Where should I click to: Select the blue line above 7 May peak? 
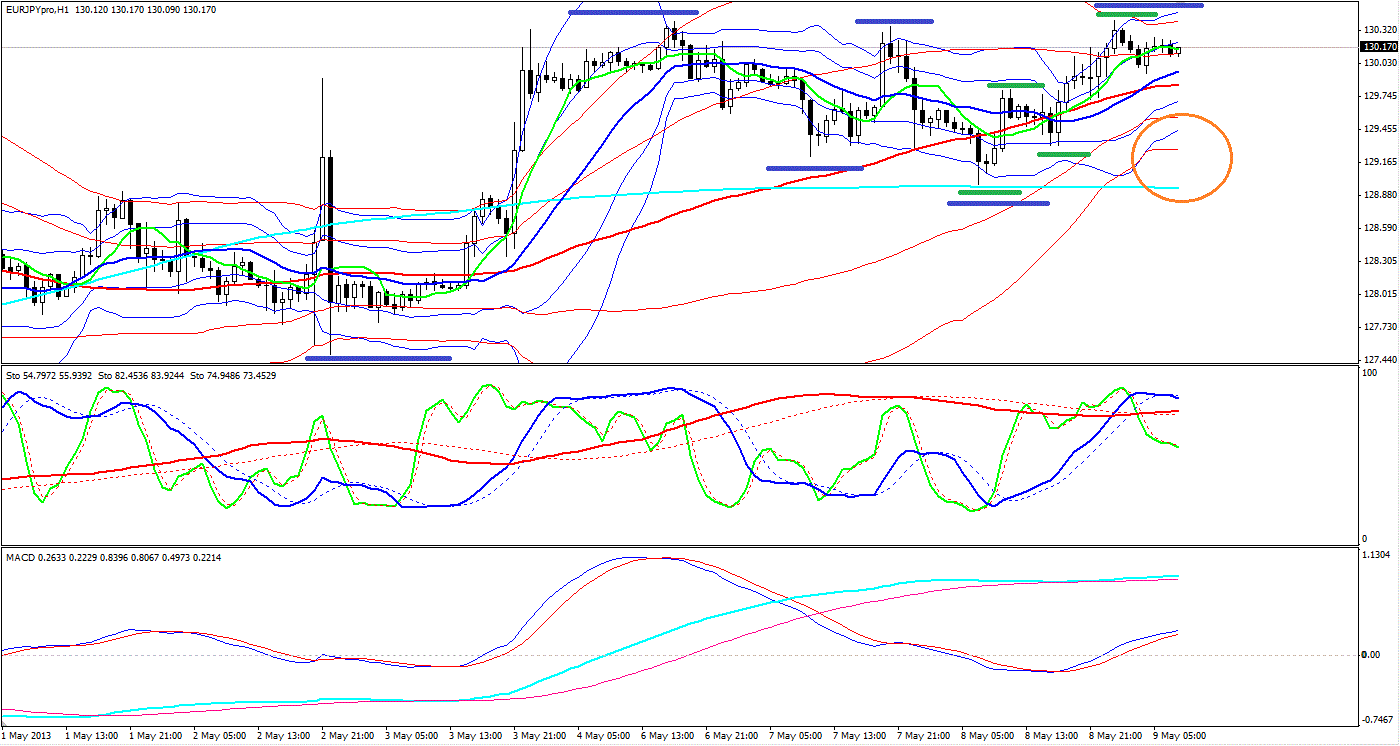coord(894,20)
